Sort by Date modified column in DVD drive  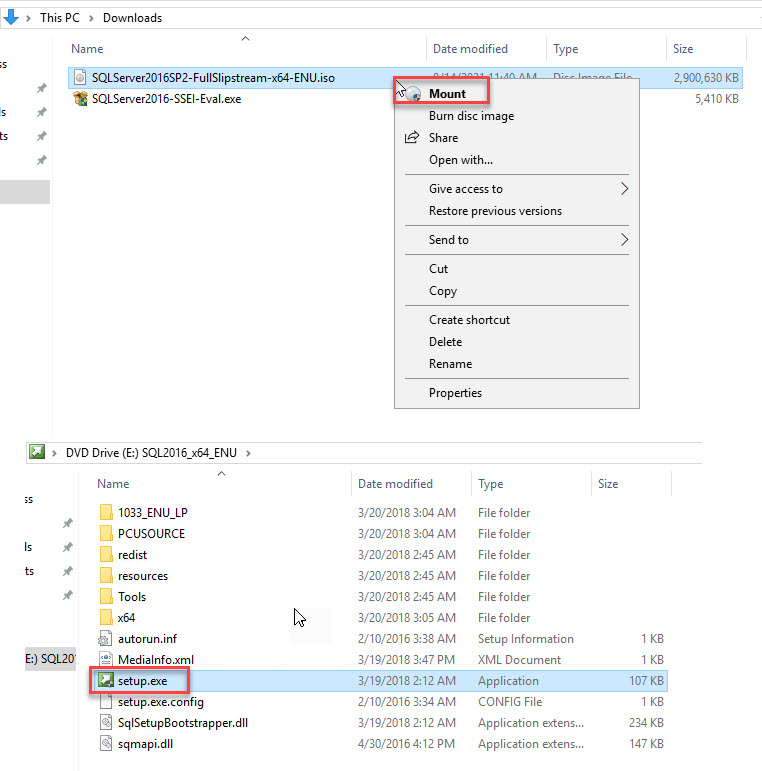395,484
